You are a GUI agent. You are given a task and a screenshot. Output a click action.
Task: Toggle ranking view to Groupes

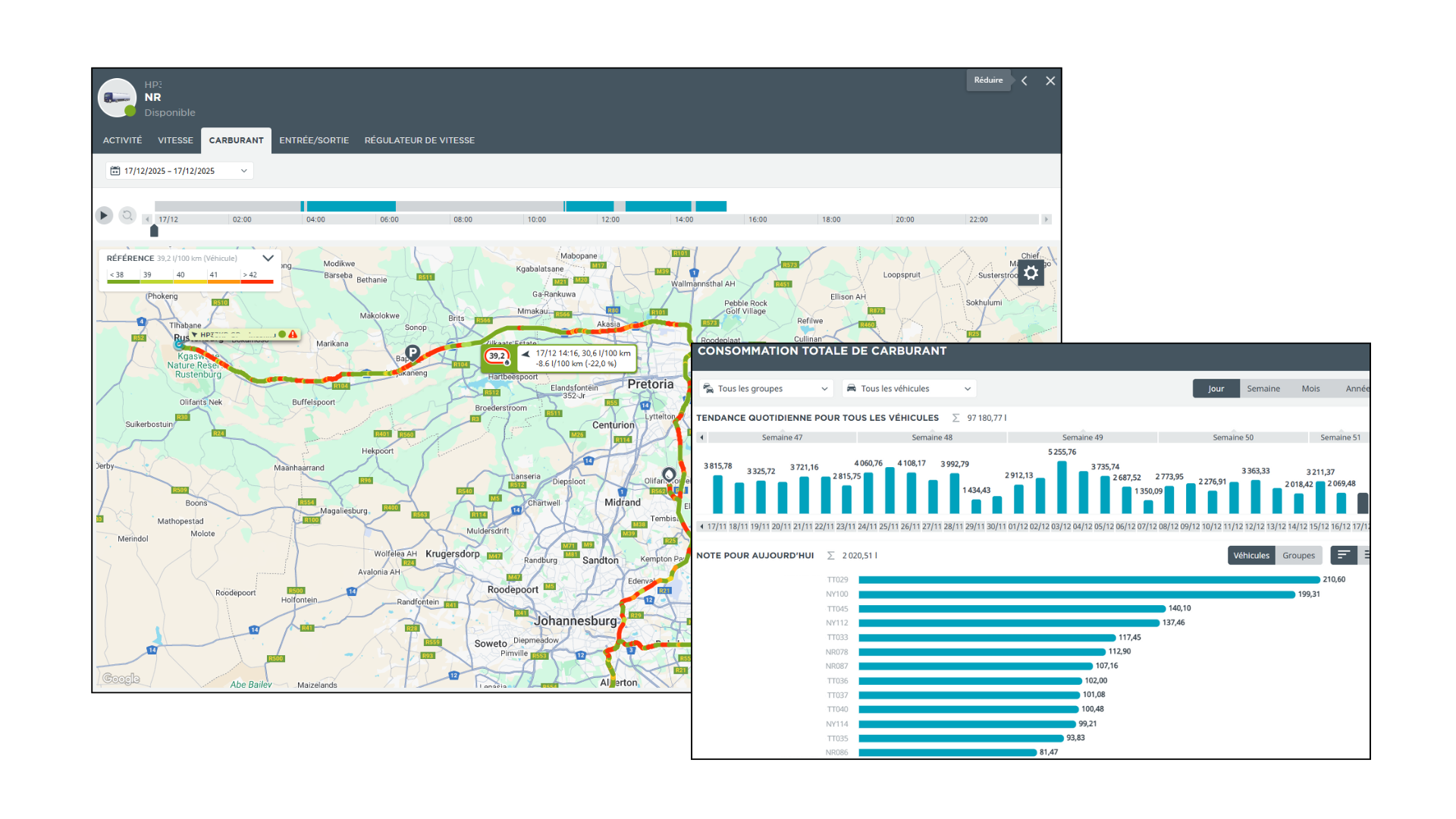pyautogui.click(x=1298, y=555)
